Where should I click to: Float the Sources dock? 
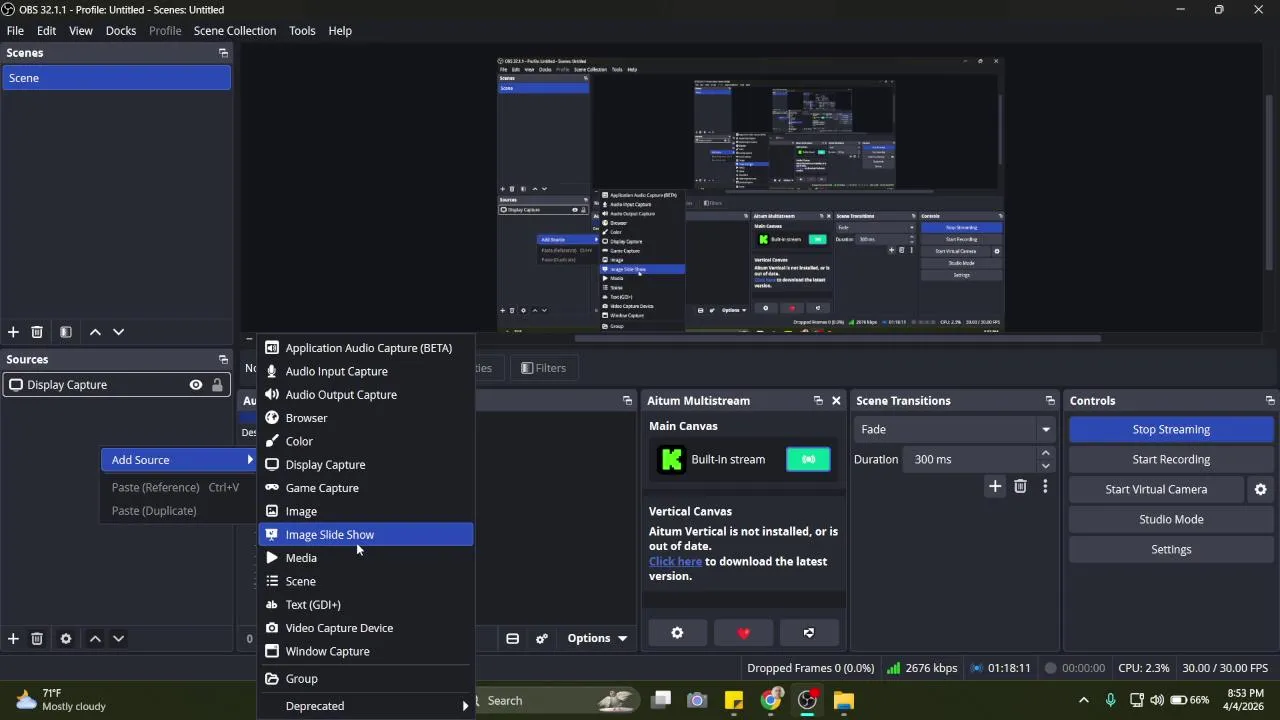pyautogui.click(x=223, y=360)
